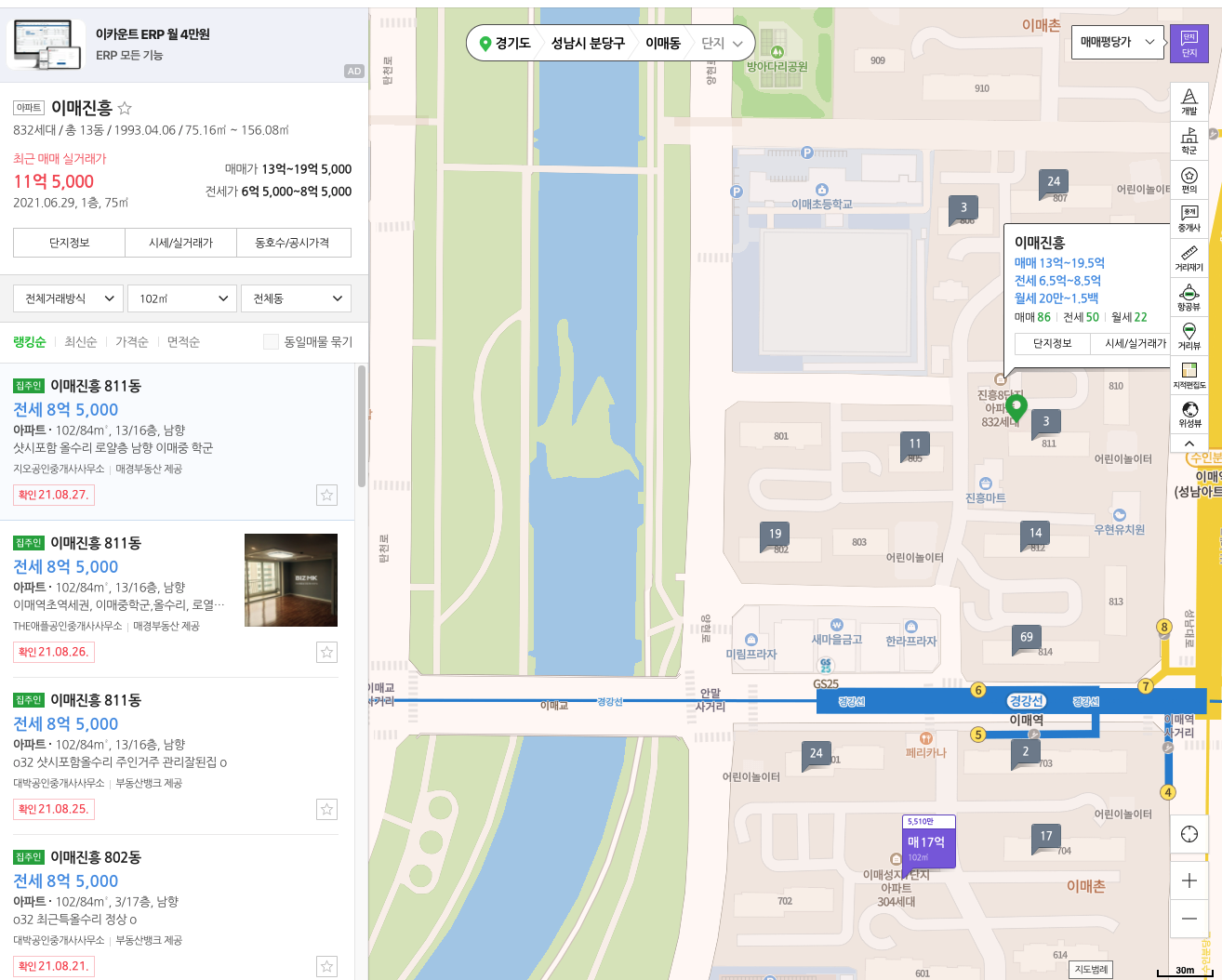The height and width of the screenshot is (980, 1222).
Task: Expand the 단지 breadcrumb dropdown
Action: [x=723, y=44]
